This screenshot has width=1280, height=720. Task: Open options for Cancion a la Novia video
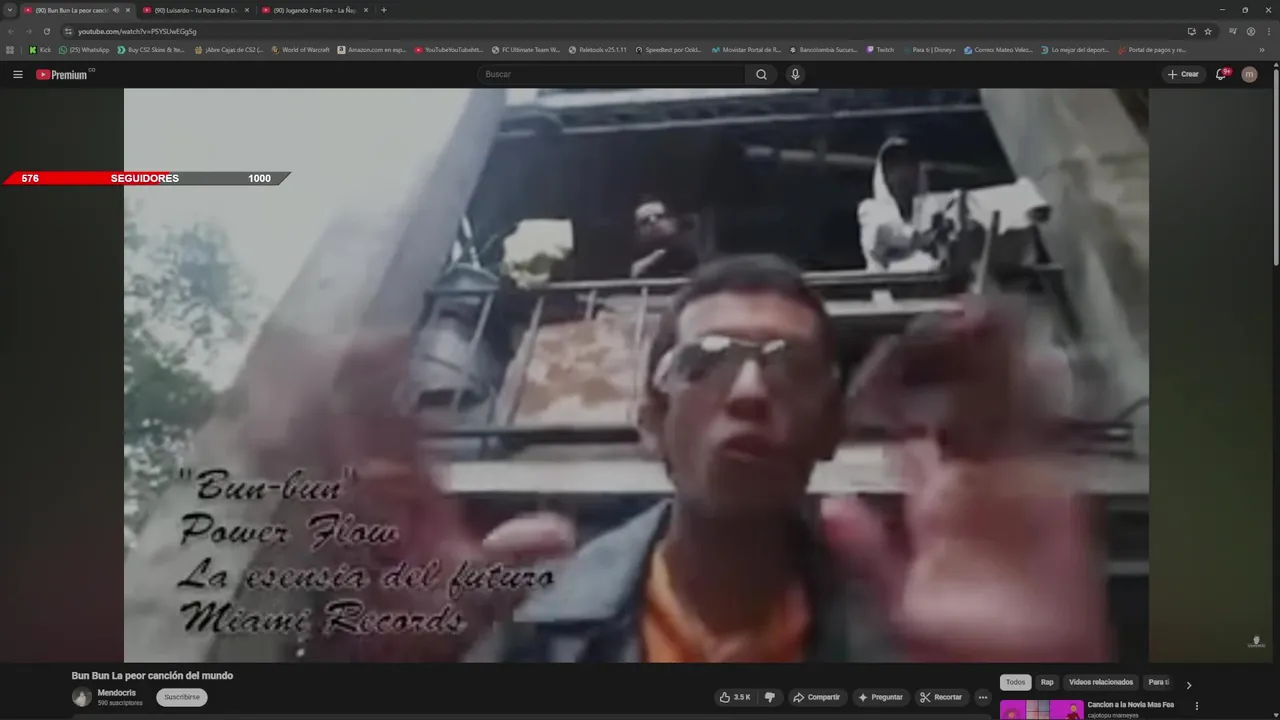tap(1196, 706)
